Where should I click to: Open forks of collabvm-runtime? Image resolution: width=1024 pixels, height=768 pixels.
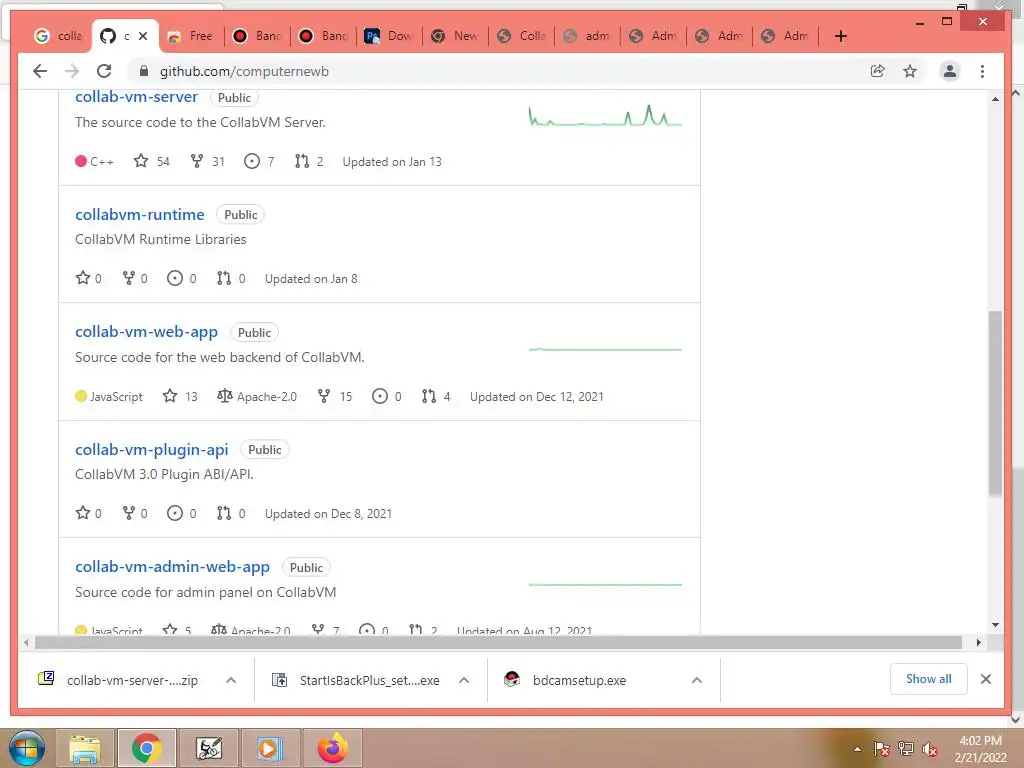tap(135, 279)
